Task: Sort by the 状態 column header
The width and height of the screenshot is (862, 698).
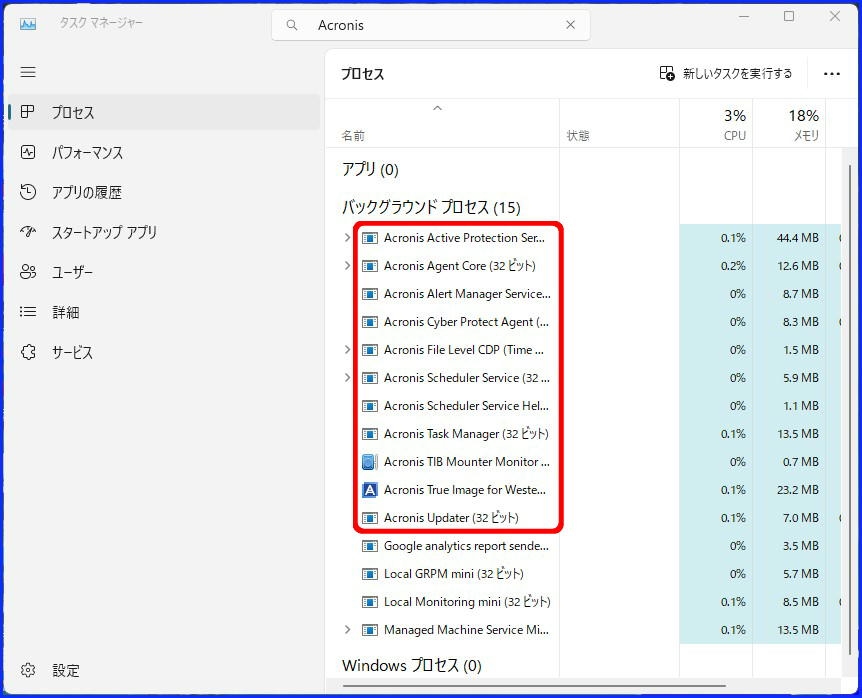Action: click(619, 124)
